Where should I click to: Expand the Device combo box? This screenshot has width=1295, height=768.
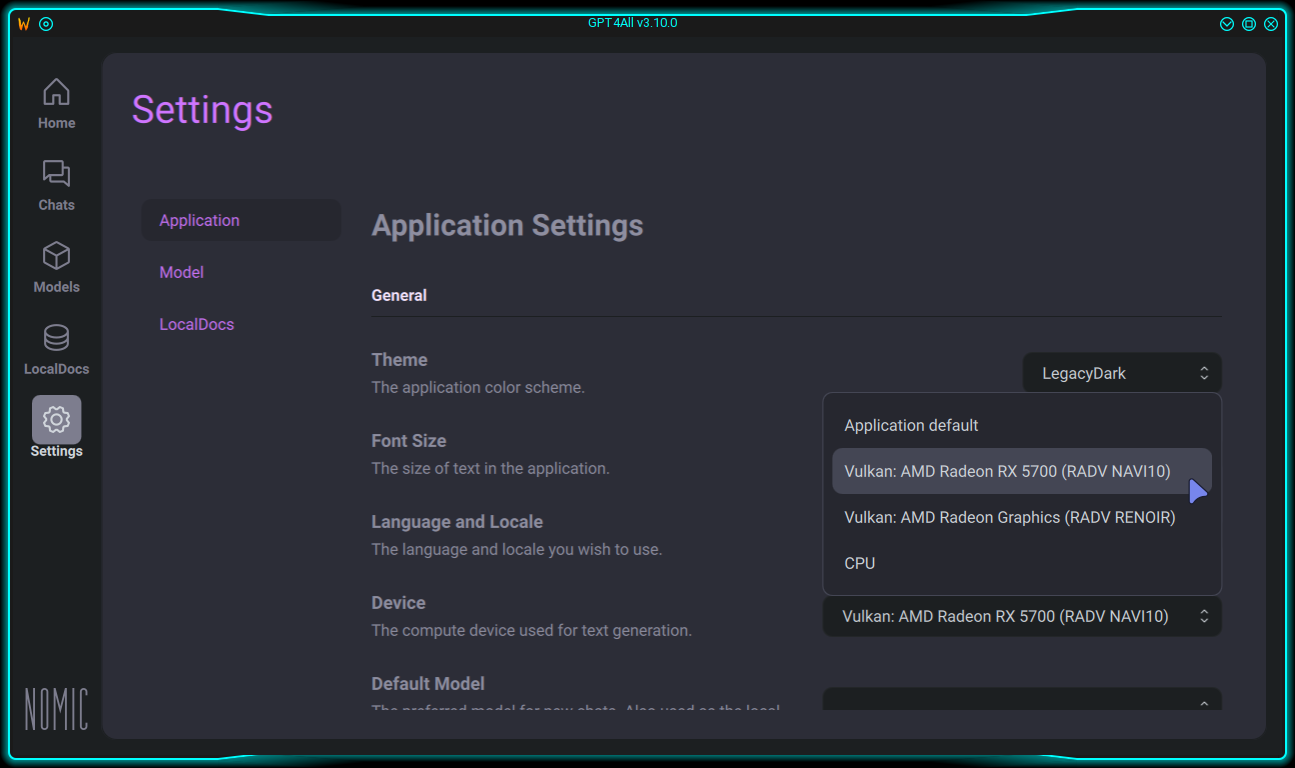pyautogui.click(x=1021, y=617)
